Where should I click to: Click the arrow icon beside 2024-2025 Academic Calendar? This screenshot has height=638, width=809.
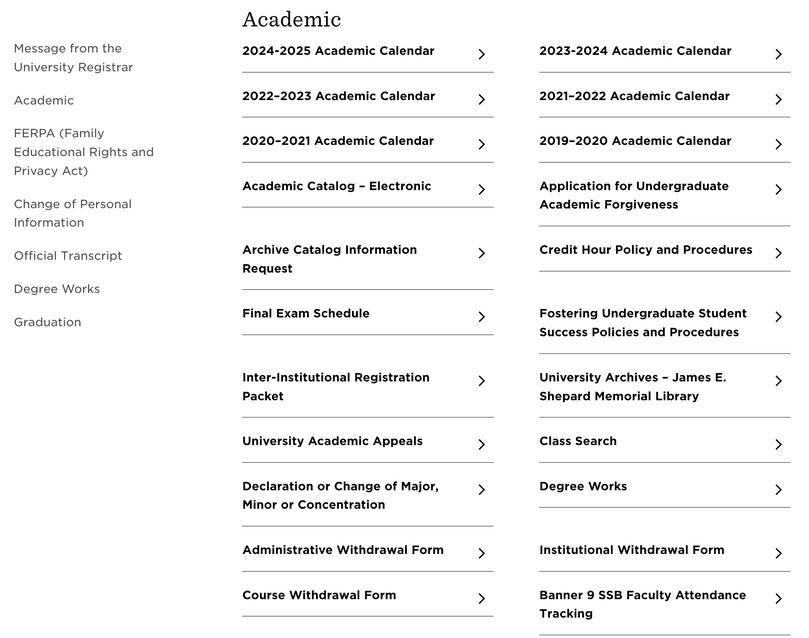[481, 54]
